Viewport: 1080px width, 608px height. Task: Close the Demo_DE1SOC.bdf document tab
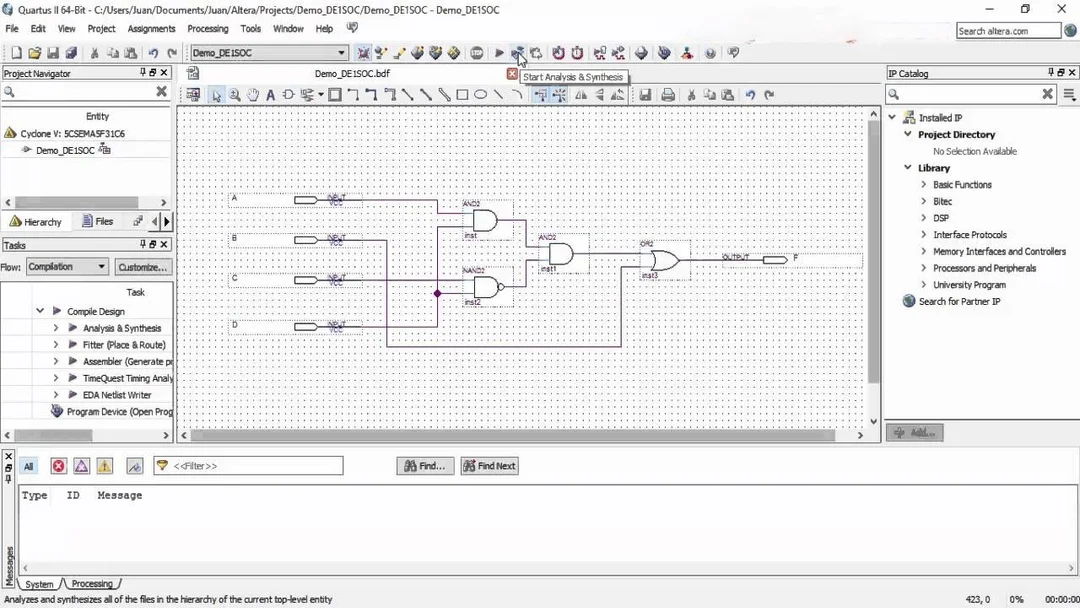512,74
